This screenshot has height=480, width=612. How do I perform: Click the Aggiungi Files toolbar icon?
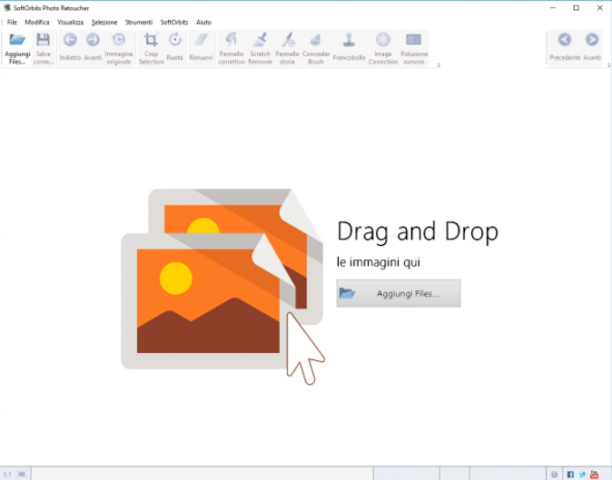17,40
